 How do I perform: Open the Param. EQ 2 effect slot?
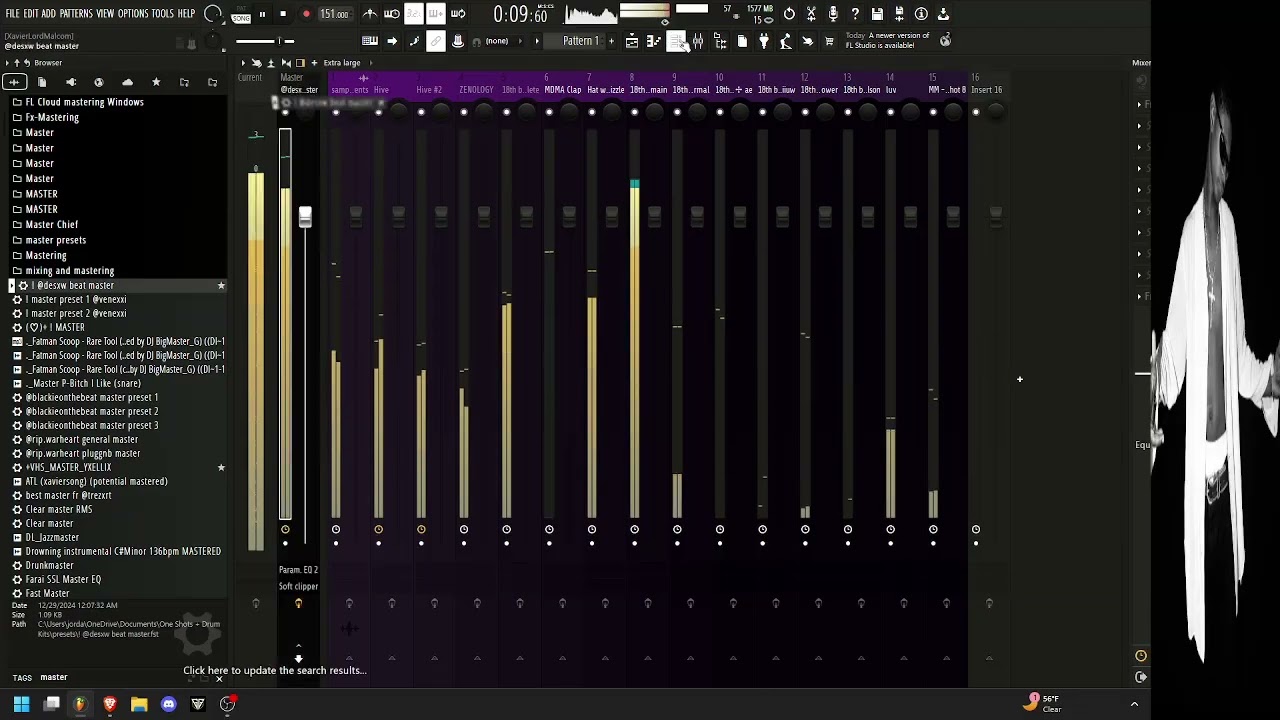pyautogui.click(x=298, y=570)
